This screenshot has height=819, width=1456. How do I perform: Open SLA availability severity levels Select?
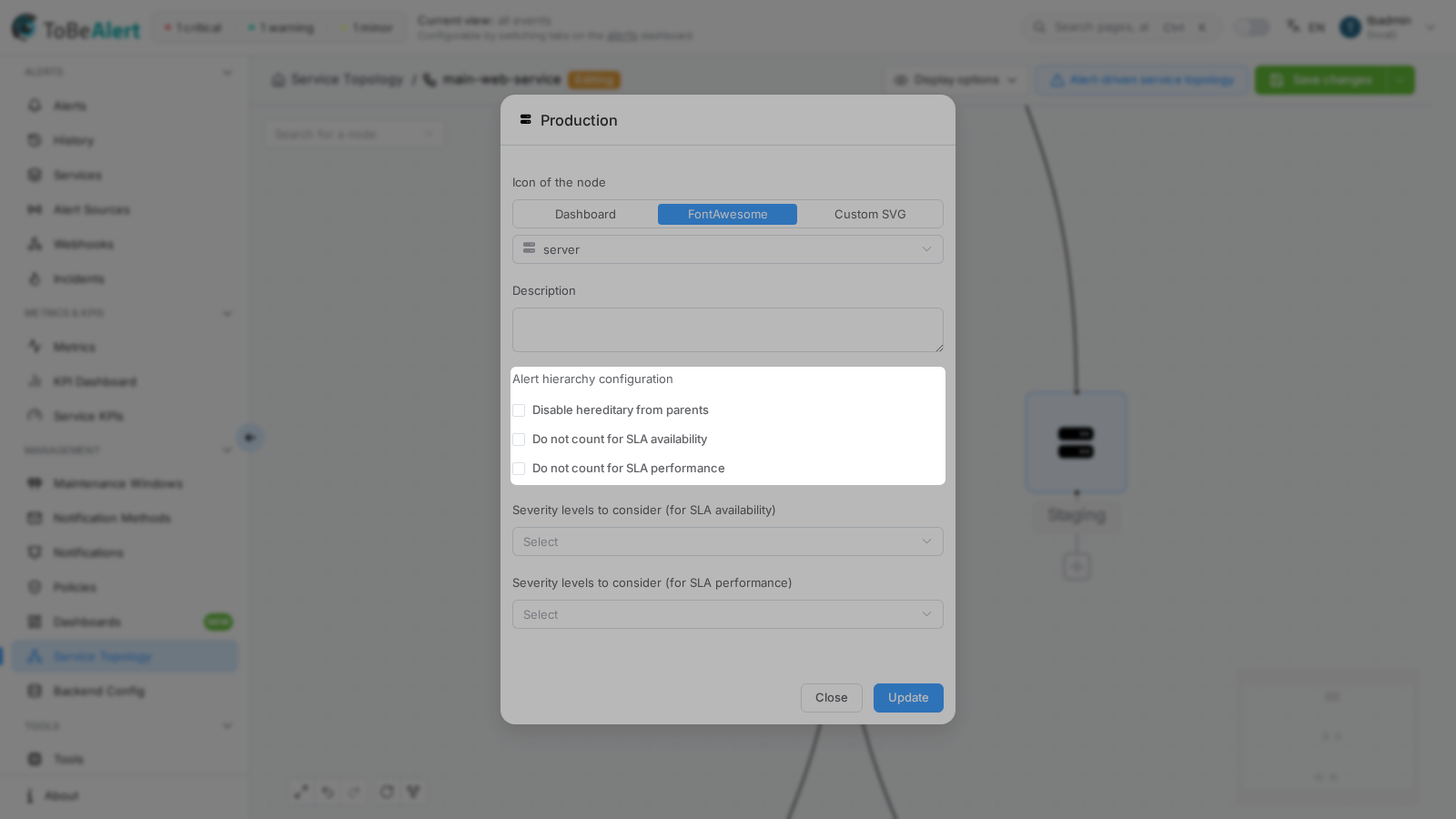(x=728, y=541)
